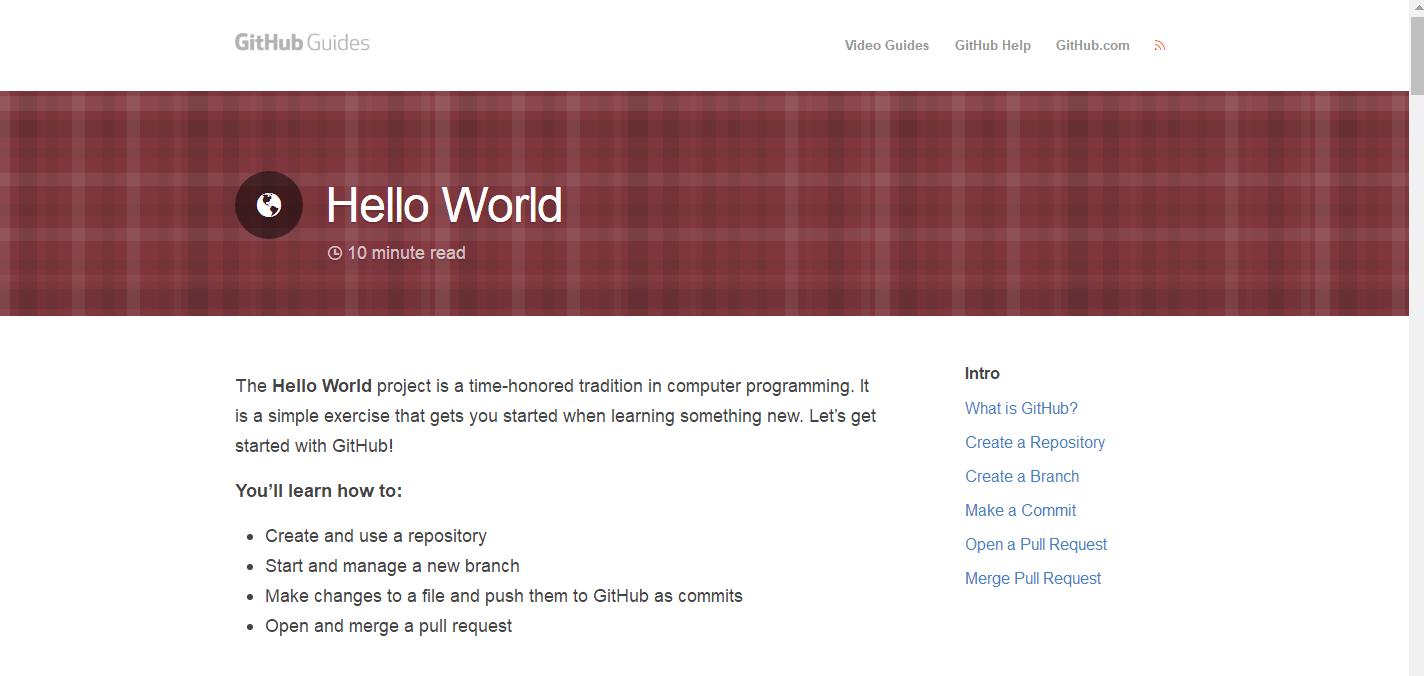
Task: Select the Intro sidebar heading
Action: pyautogui.click(x=982, y=374)
